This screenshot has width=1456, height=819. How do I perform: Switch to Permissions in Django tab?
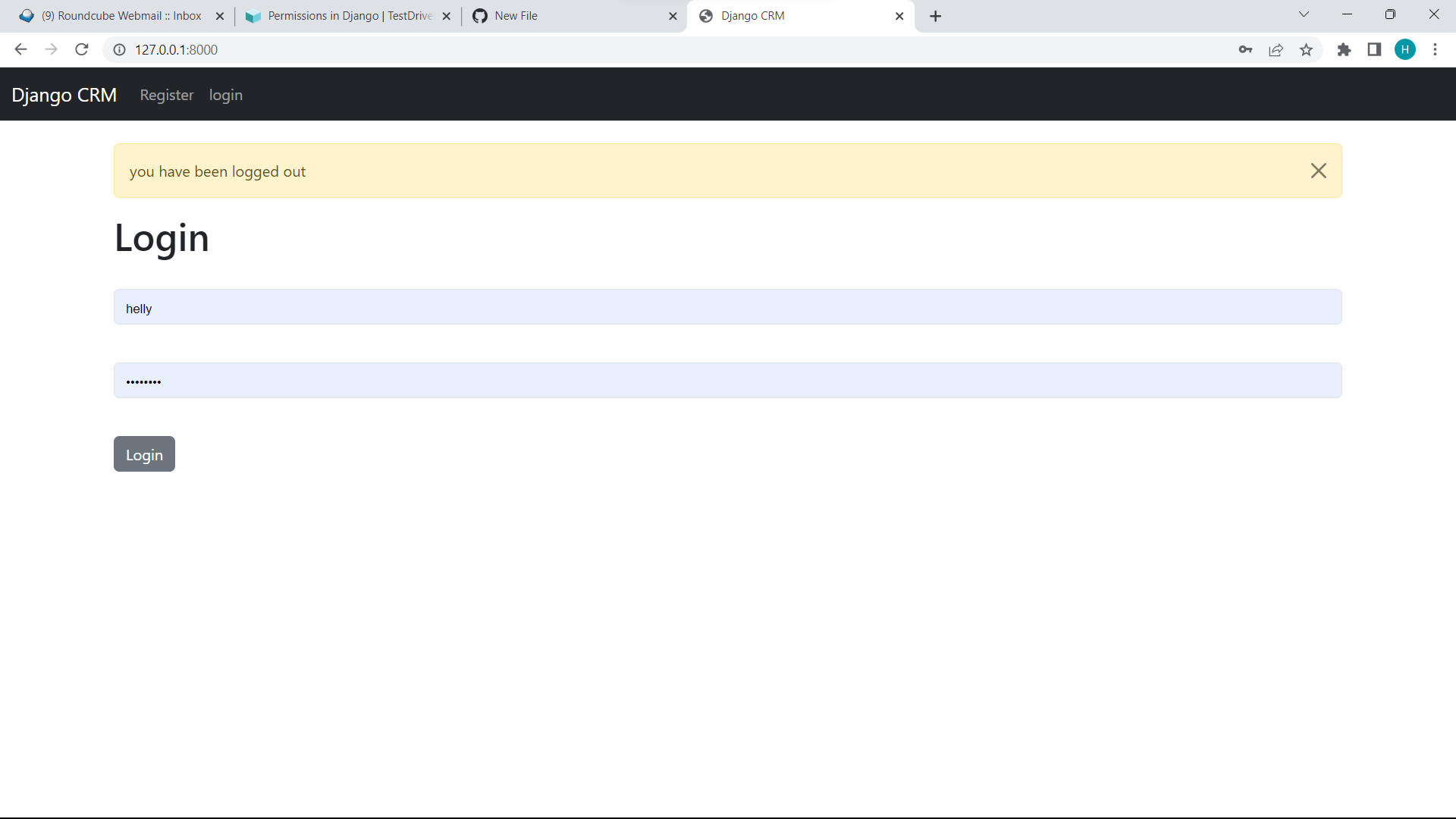[349, 16]
